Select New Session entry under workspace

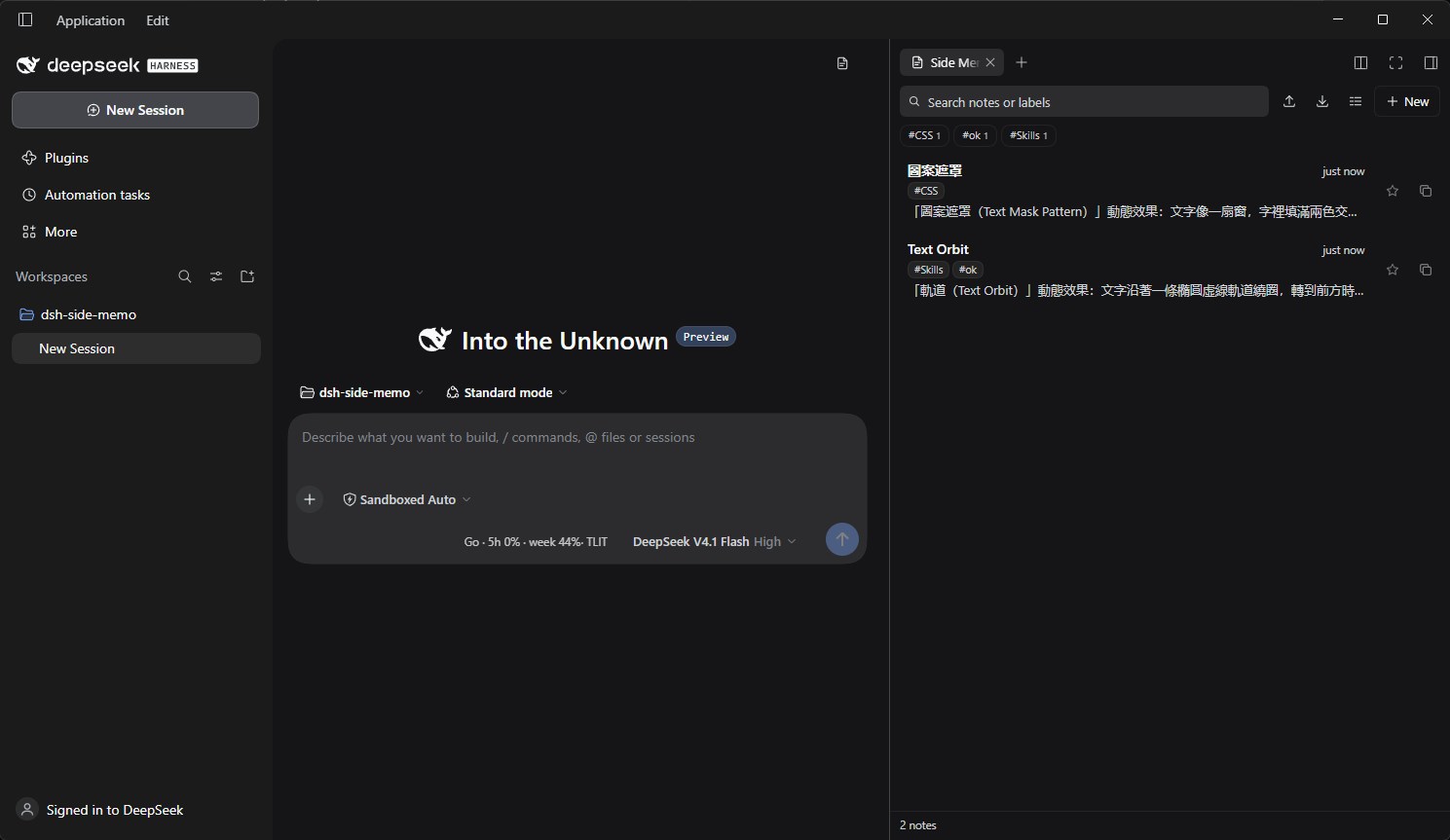pyautogui.click(x=135, y=348)
